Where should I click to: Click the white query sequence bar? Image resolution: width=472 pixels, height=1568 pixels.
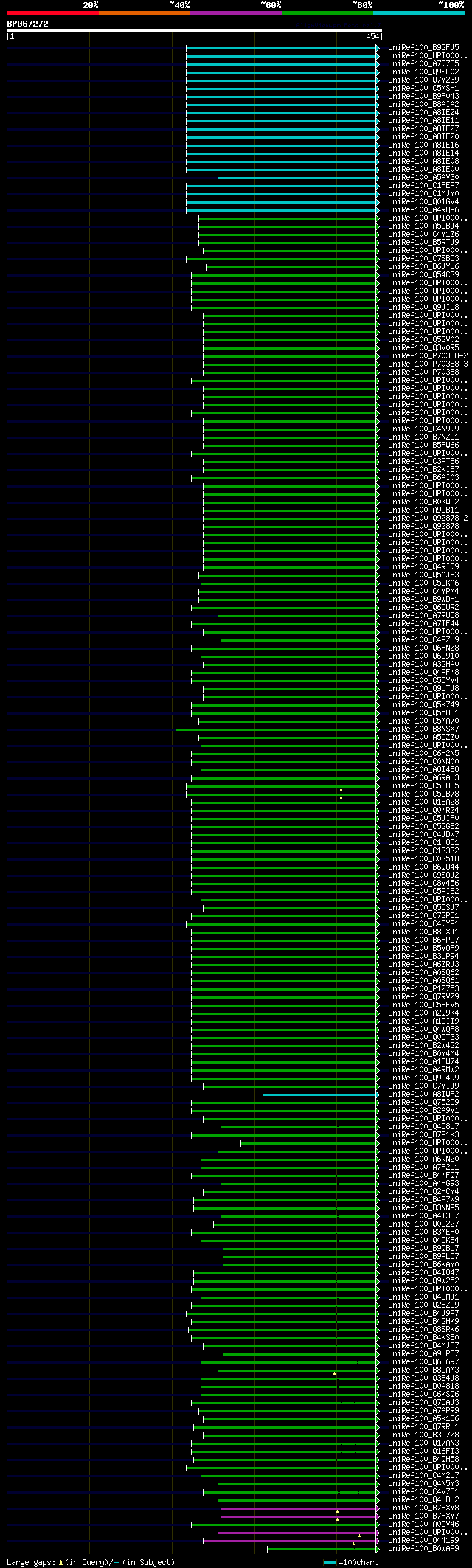click(x=194, y=30)
